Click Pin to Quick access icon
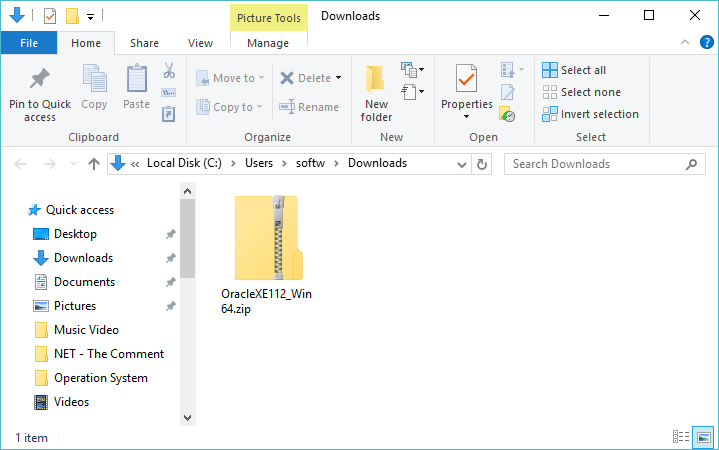 [40, 78]
